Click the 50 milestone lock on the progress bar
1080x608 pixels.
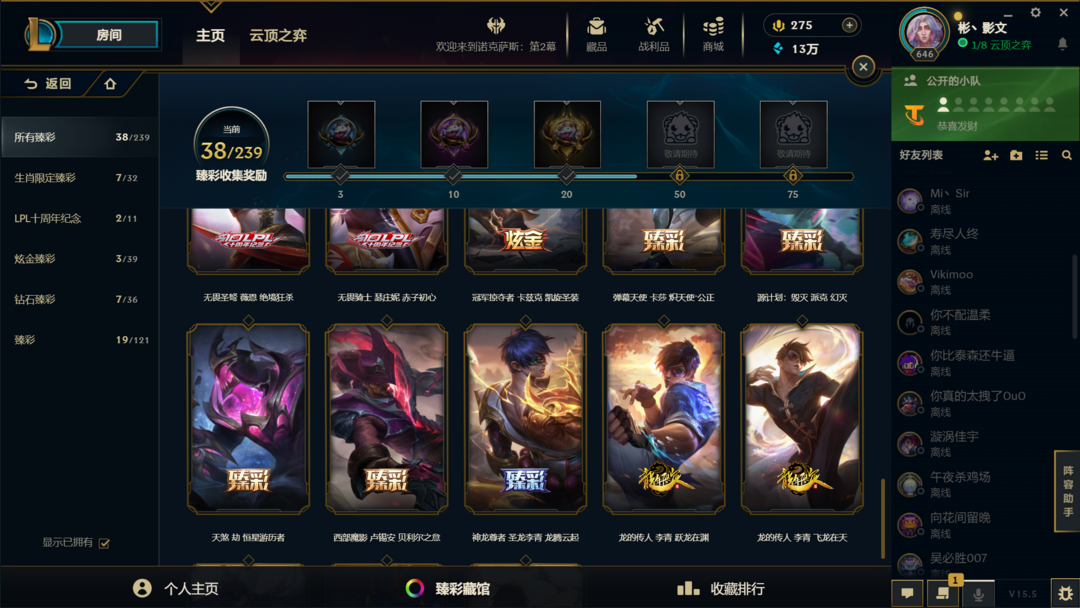pyautogui.click(x=679, y=176)
